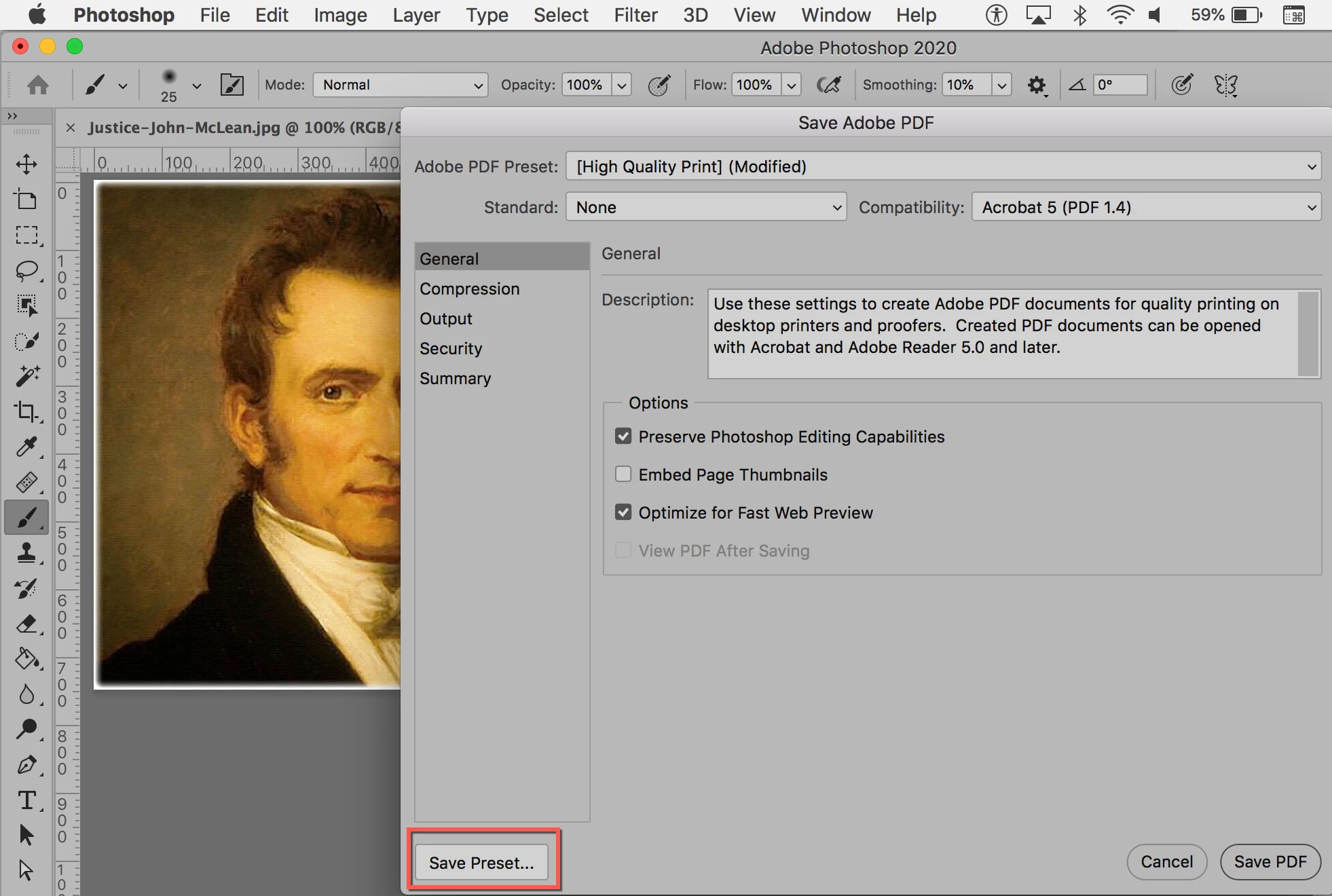Enable Embed Page Thumbnails checkbox
1332x896 pixels.
623,474
